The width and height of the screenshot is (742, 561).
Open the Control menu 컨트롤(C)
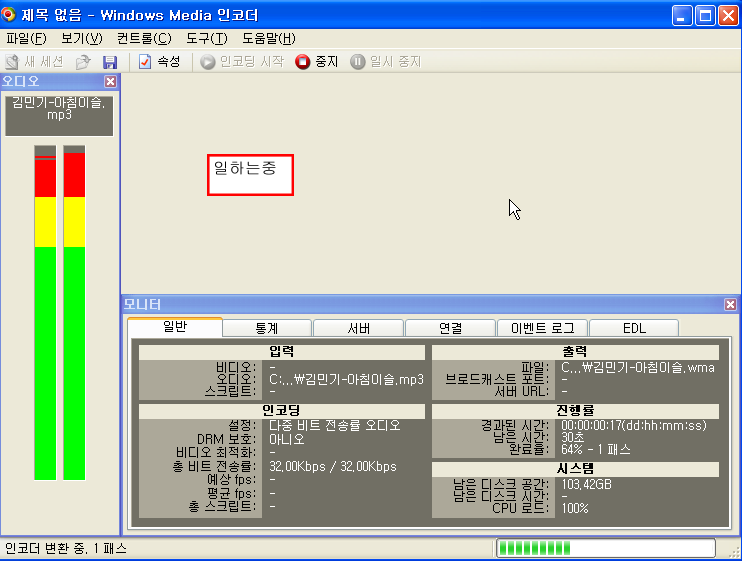[x=144, y=38]
